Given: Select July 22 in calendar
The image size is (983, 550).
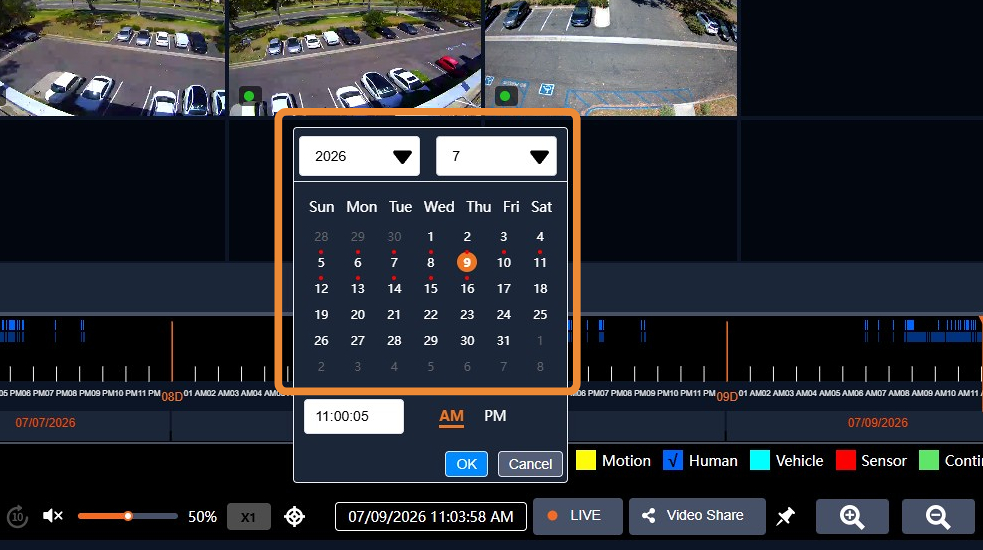Looking at the screenshot, I should 431,314.
